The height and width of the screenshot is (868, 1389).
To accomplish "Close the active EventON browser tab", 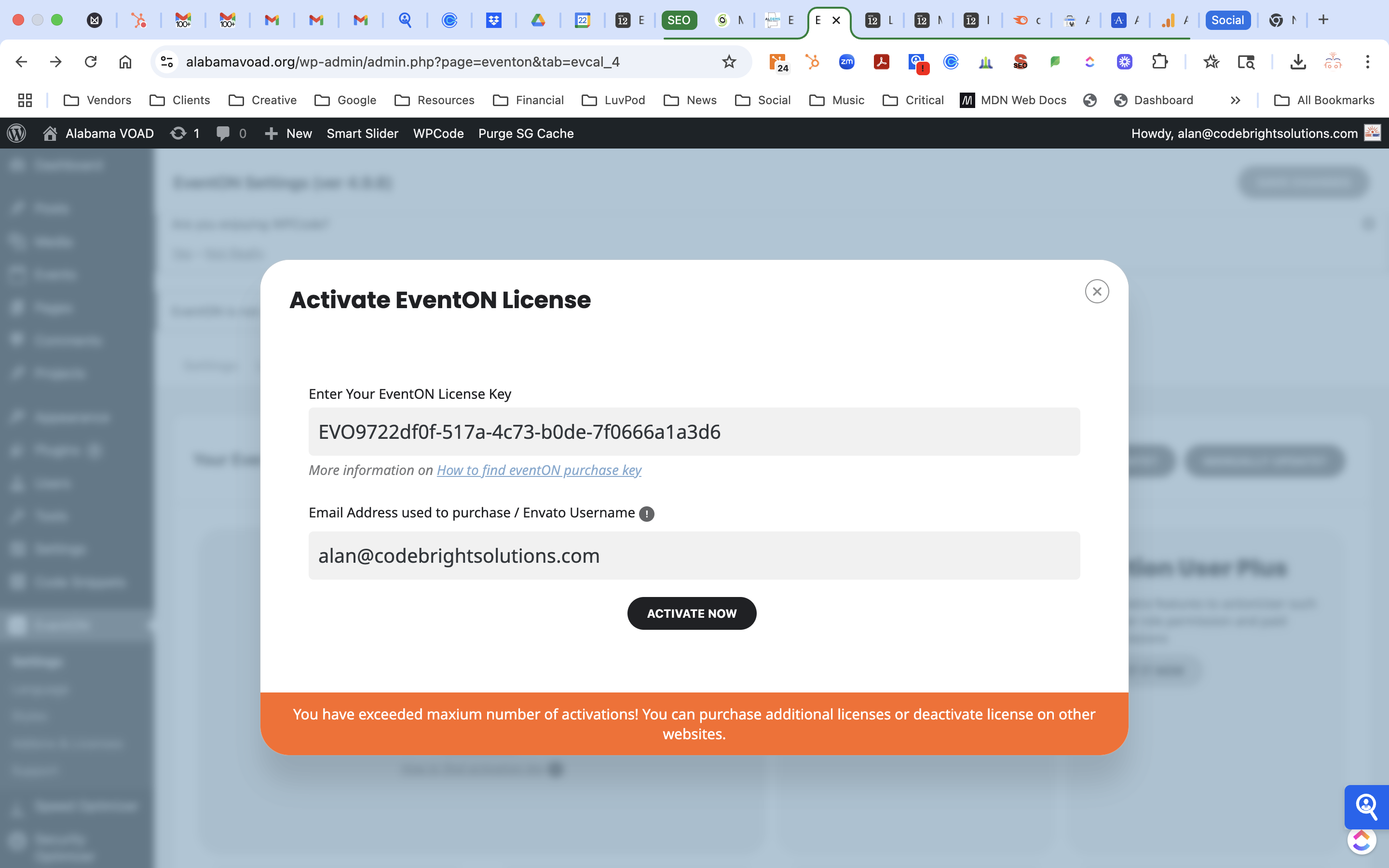I will click(836, 20).
